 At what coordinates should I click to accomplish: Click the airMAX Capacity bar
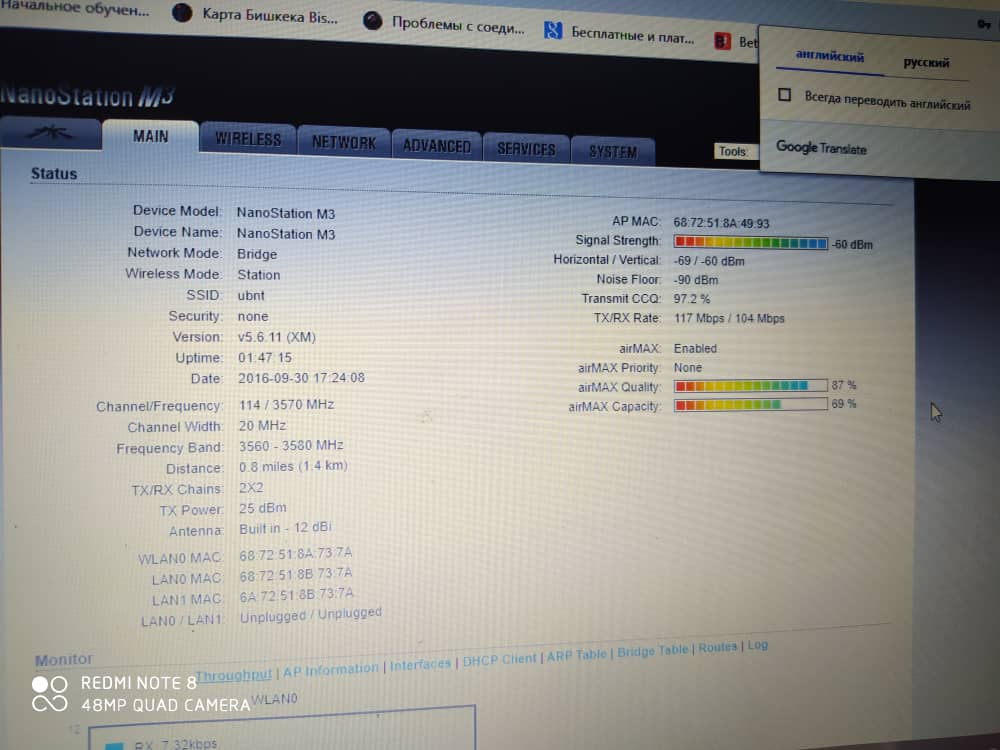tap(751, 405)
